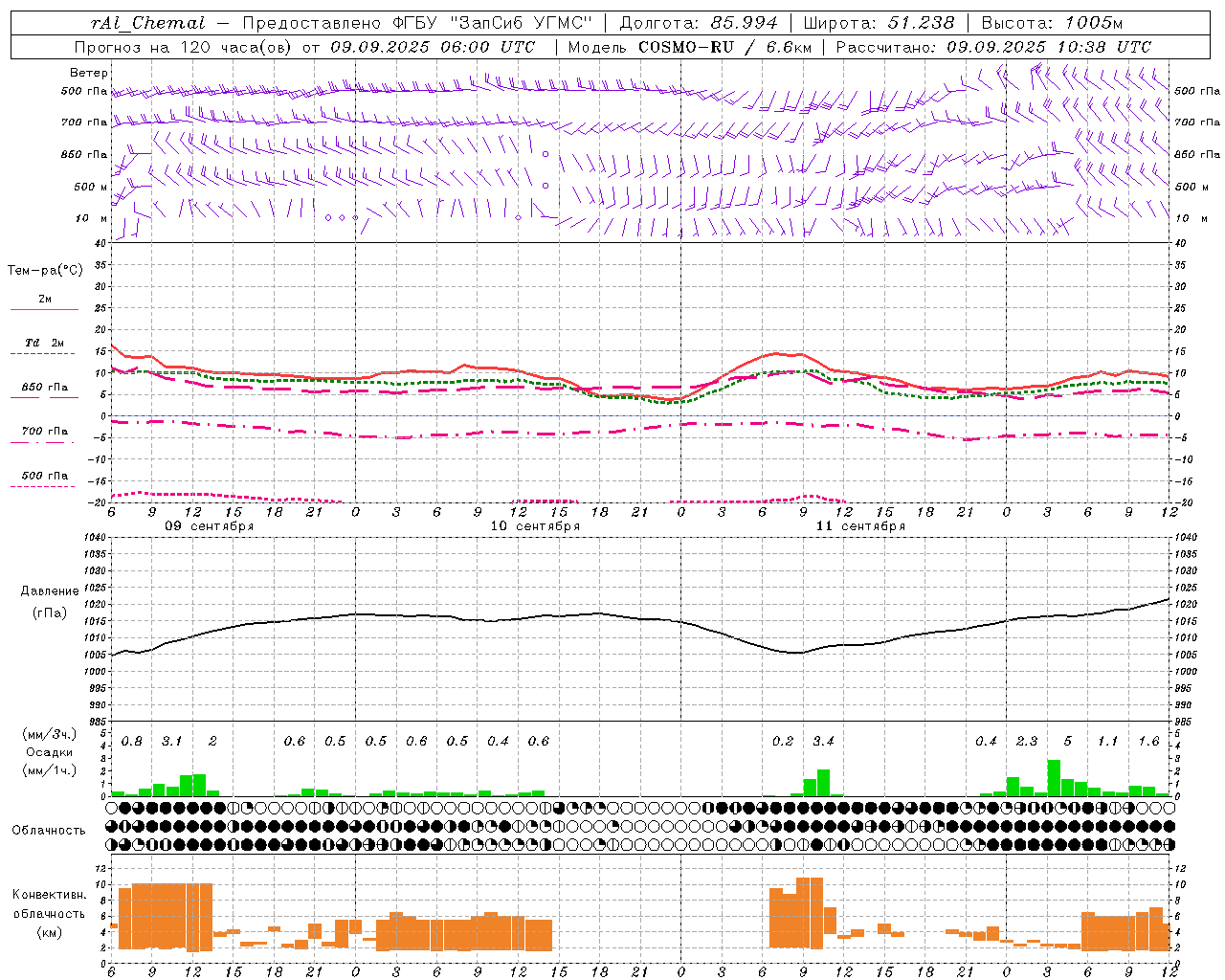Select the (мм/3ч.) units label
1225x980 pixels.
[50, 734]
